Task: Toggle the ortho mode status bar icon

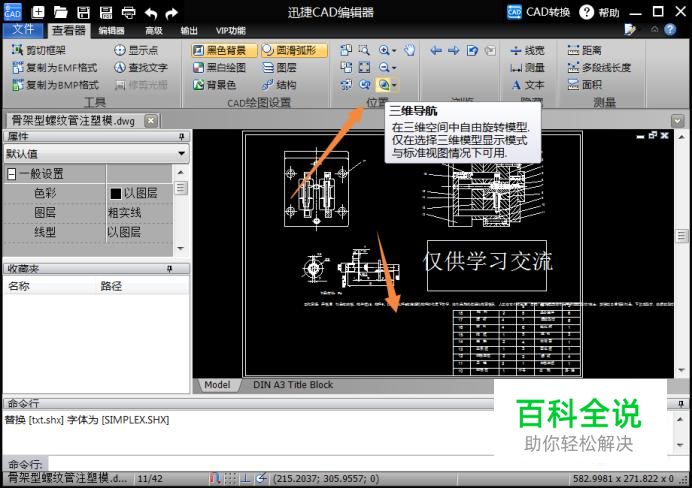Action: tap(245, 478)
